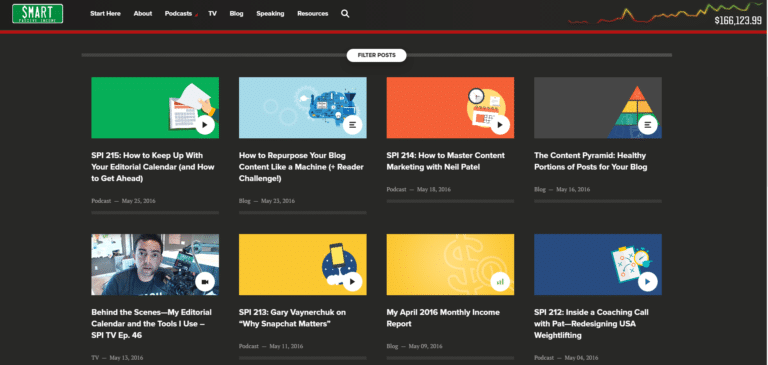Viewport: 768px width, 365px height.
Task: Click the Blog category dated May 23, 2016
Action: coord(244,201)
